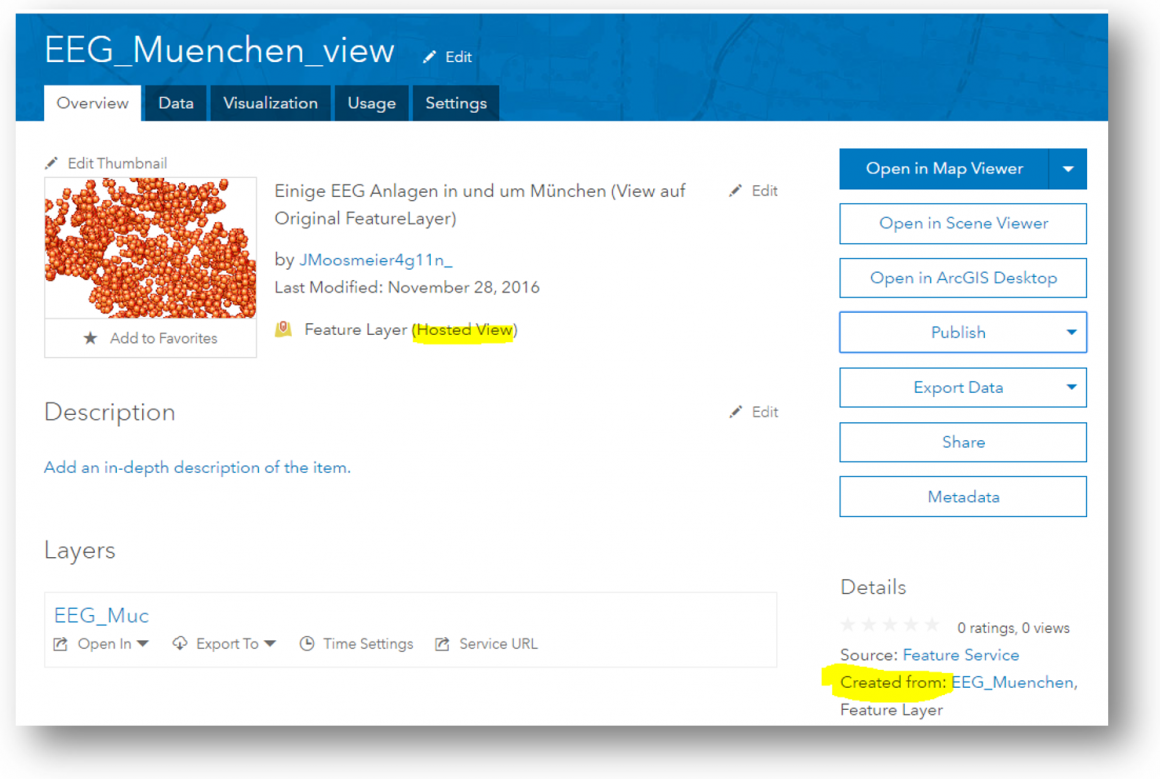This screenshot has height=779, width=1160.
Task: Click the Export To cloud icon
Action: coord(180,644)
